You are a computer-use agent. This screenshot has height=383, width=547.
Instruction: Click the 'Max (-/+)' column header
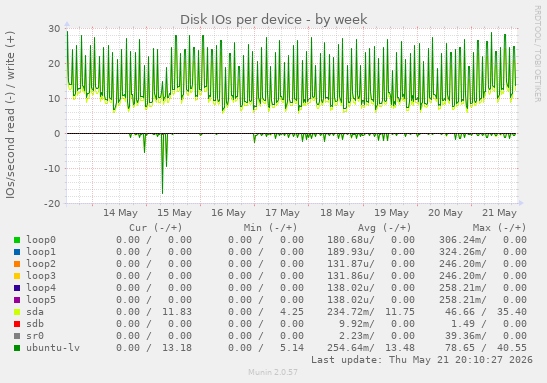pyautogui.click(x=499, y=228)
